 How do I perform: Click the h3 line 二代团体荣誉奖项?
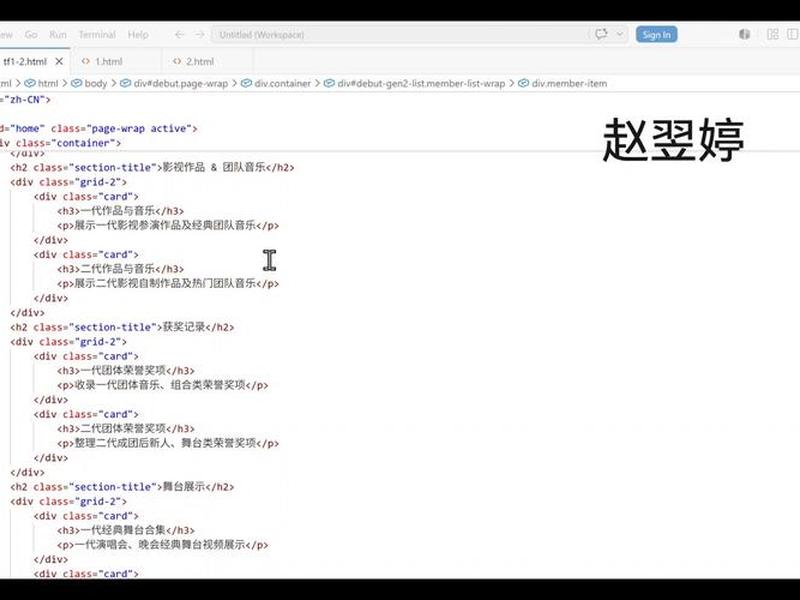pyautogui.click(x=126, y=429)
